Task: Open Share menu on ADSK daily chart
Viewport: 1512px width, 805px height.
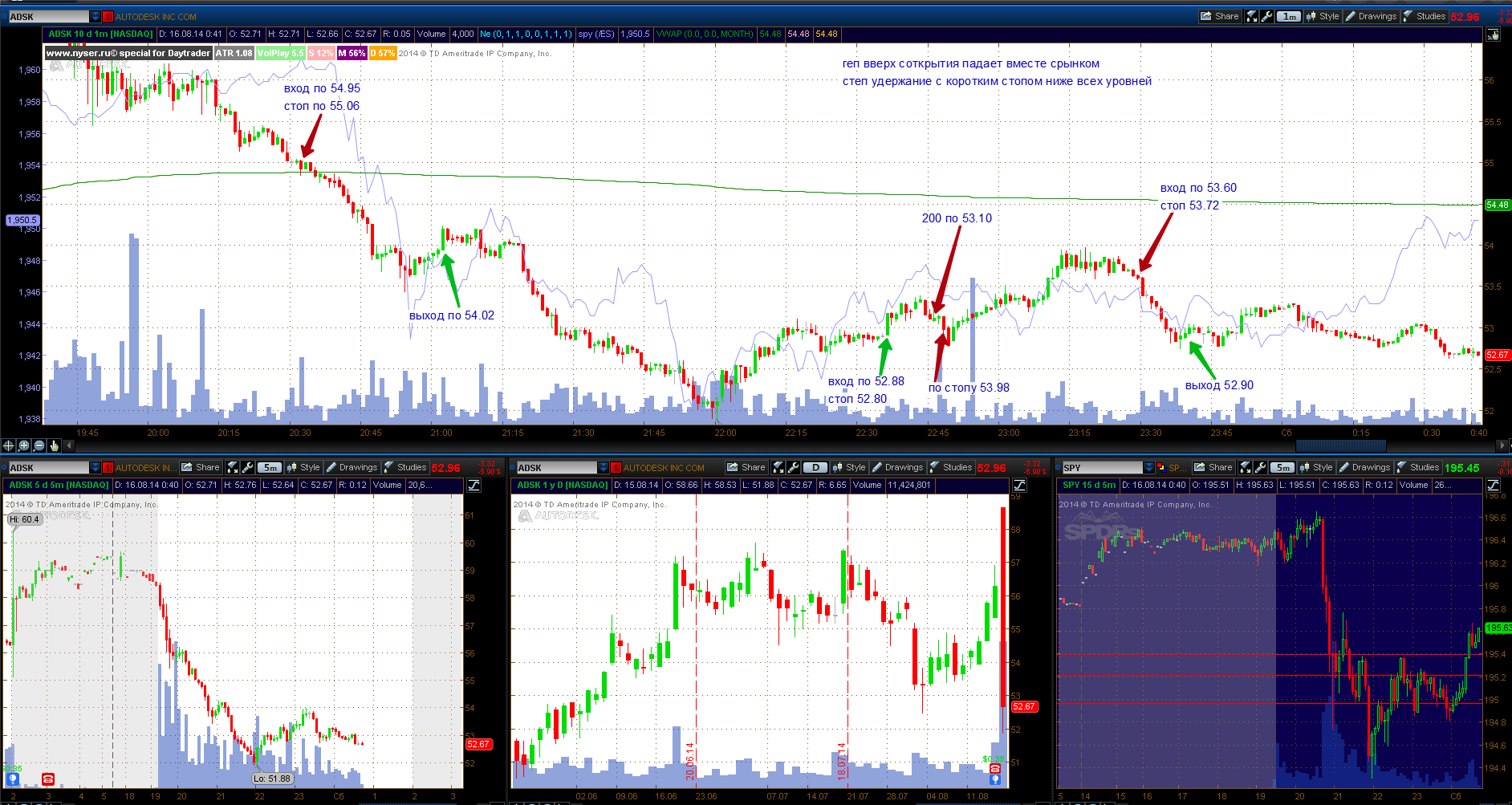Action: coord(746,467)
